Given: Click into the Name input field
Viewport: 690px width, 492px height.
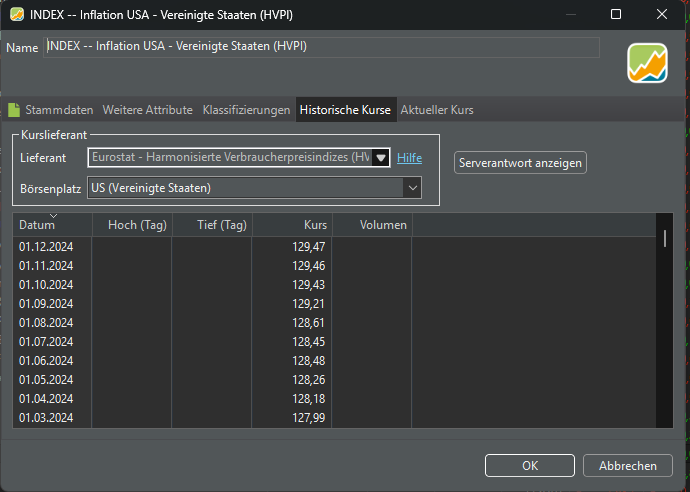Looking at the screenshot, I should click(x=322, y=48).
